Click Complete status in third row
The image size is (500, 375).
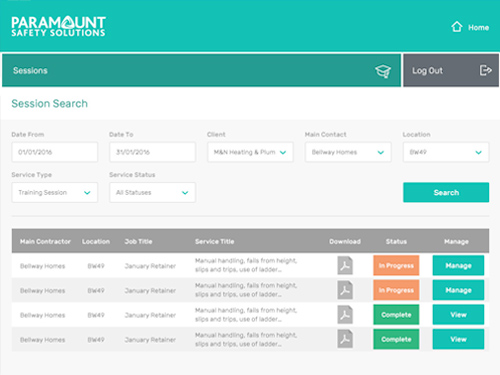click(x=396, y=315)
